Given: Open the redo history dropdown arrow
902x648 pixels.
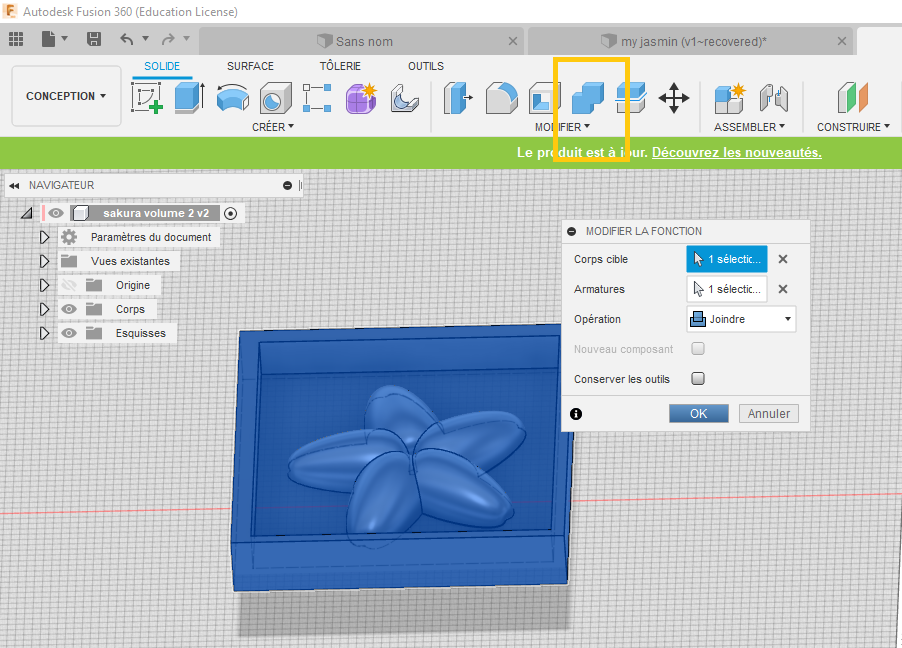Looking at the screenshot, I should click(x=186, y=39).
